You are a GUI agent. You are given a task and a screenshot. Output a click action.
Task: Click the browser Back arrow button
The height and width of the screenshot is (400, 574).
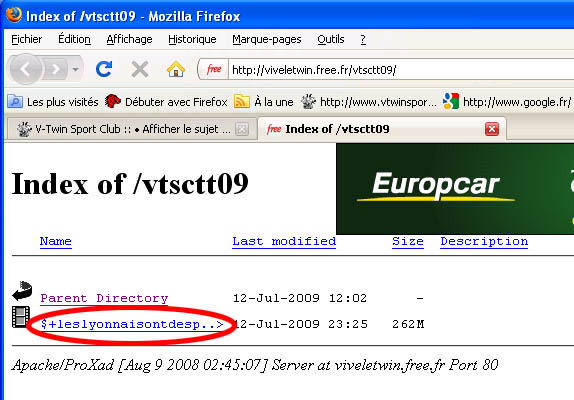tap(25, 69)
